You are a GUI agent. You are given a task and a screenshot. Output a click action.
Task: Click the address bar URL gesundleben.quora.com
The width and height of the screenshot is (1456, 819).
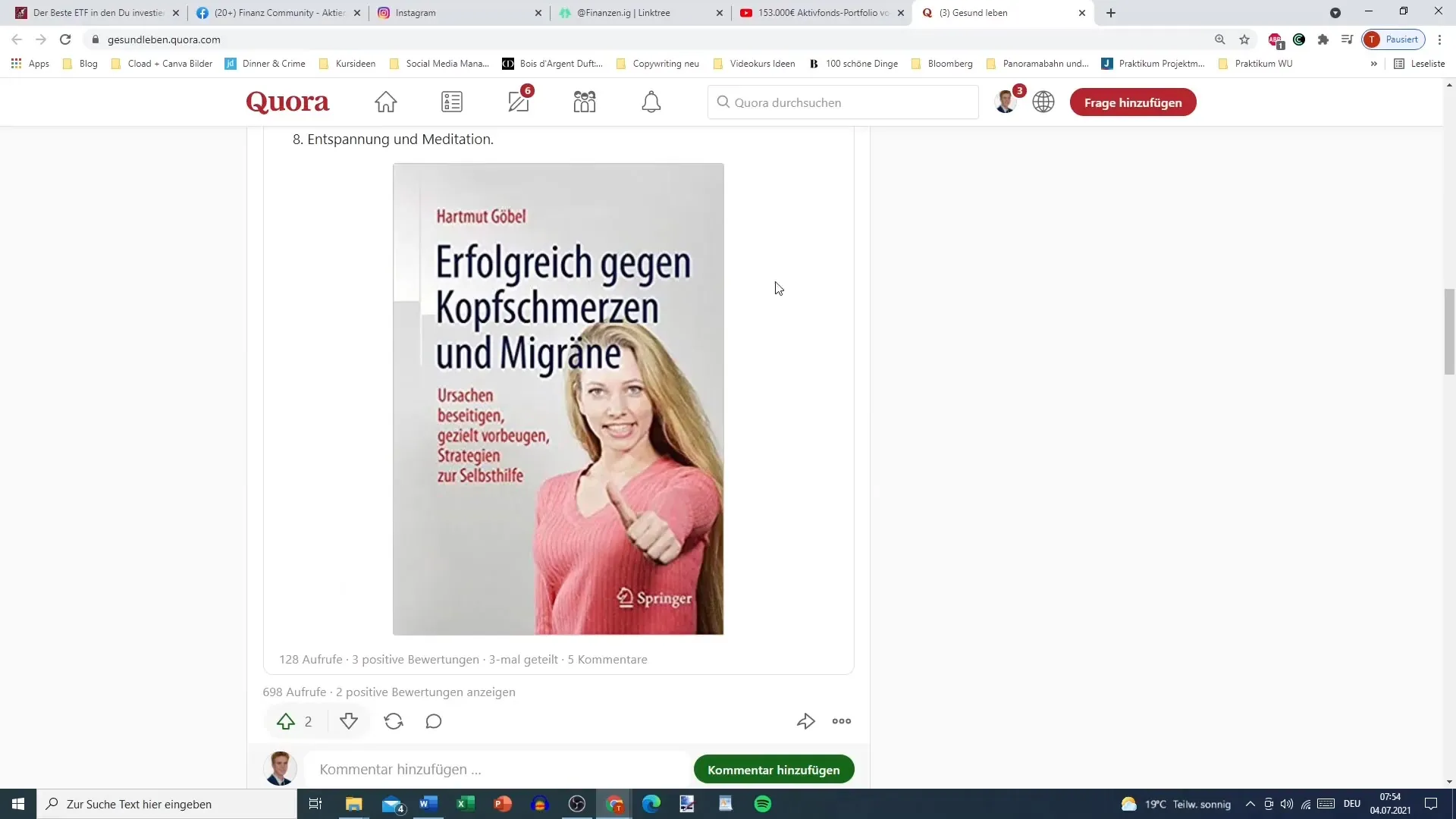(x=164, y=39)
